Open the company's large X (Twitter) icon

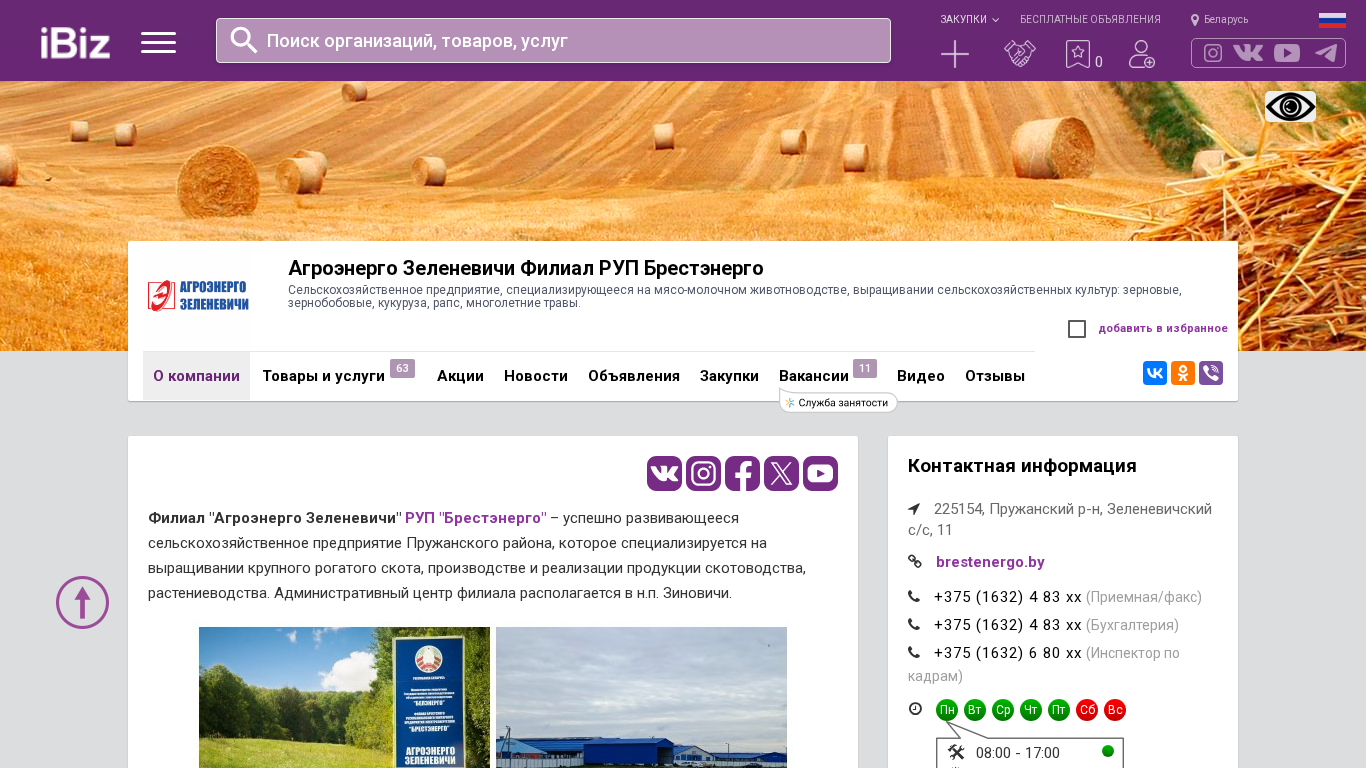click(x=781, y=473)
